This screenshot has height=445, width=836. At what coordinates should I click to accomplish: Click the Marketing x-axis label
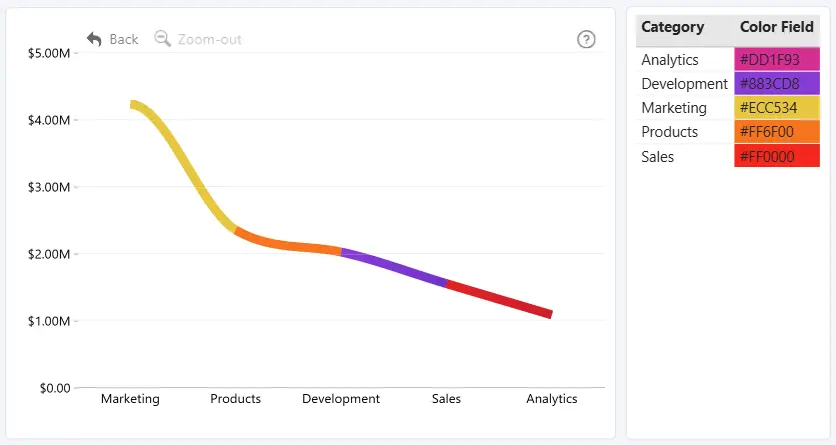point(130,399)
